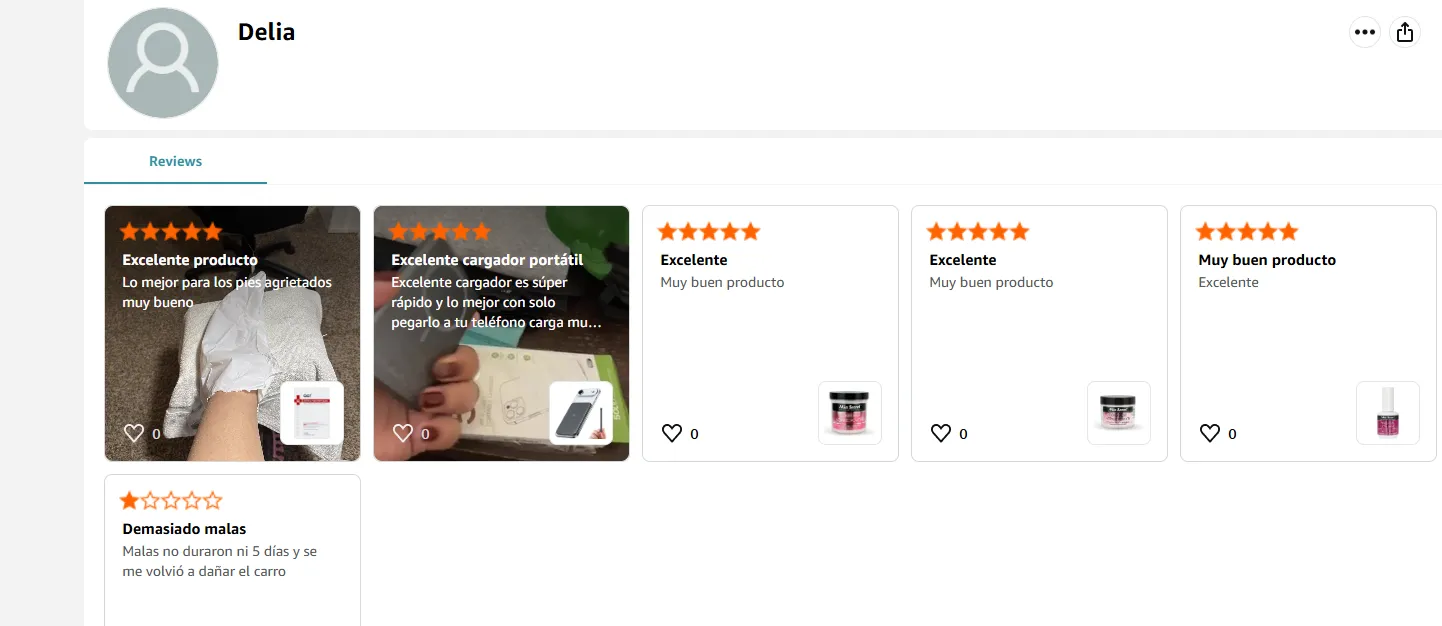The height and width of the screenshot is (626, 1442).
Task: Open the foot mask product thumbnail
Action: [312, 413]
